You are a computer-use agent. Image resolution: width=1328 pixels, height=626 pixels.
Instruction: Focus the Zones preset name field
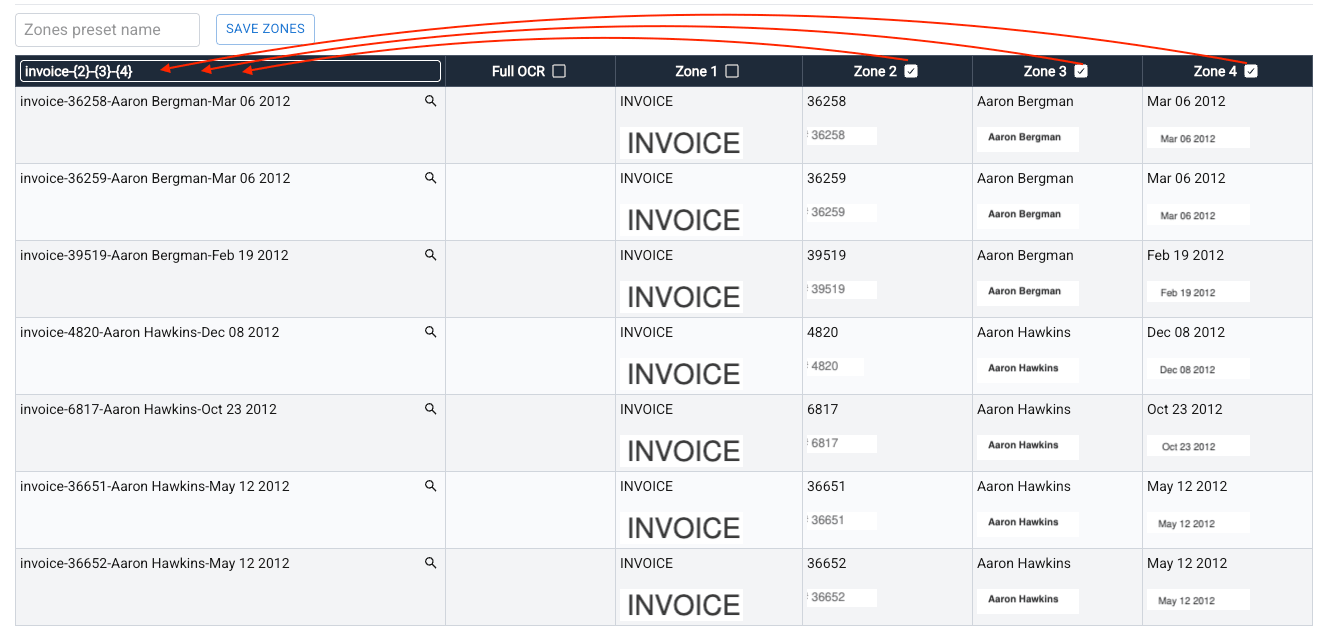tap(107, 30)
